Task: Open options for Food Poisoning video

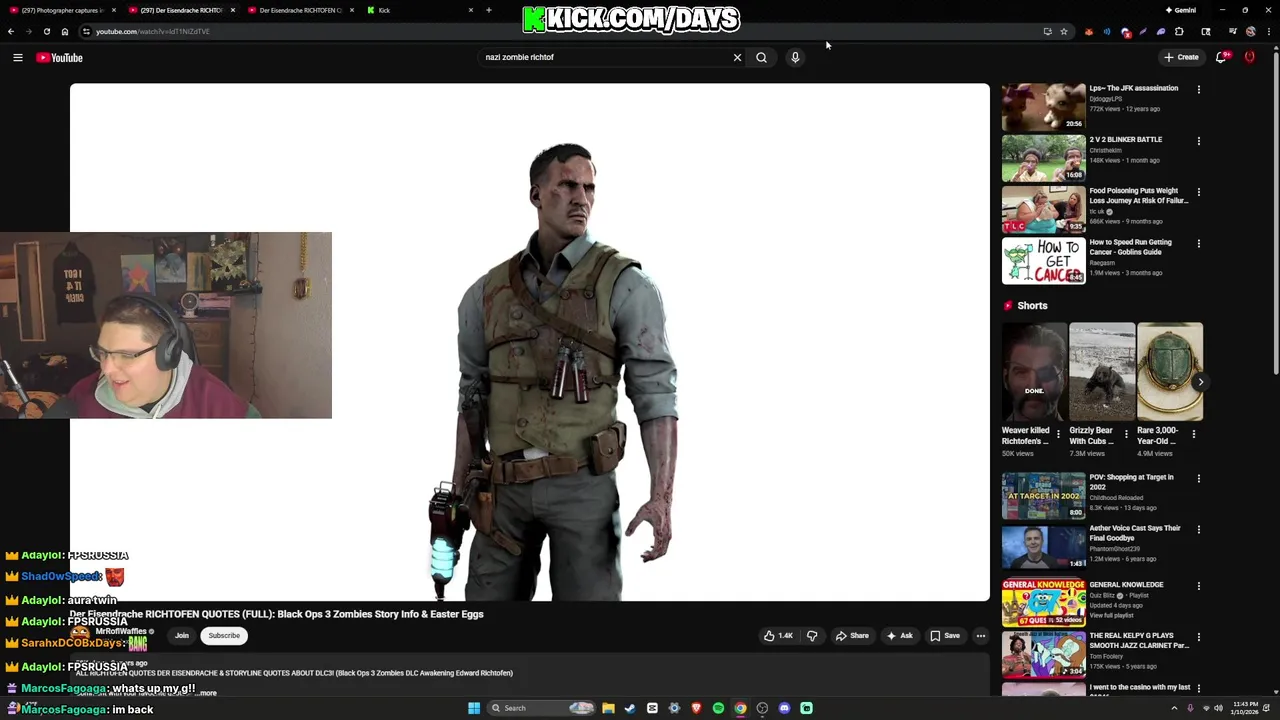Action: coord(1199,192)
